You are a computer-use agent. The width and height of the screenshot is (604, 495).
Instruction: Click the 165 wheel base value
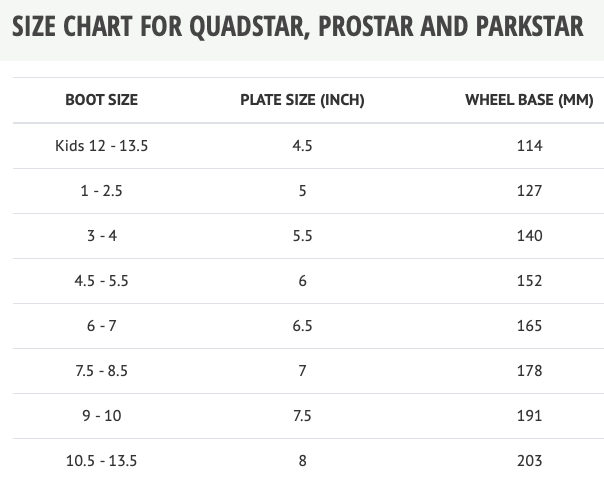point(530,326)
